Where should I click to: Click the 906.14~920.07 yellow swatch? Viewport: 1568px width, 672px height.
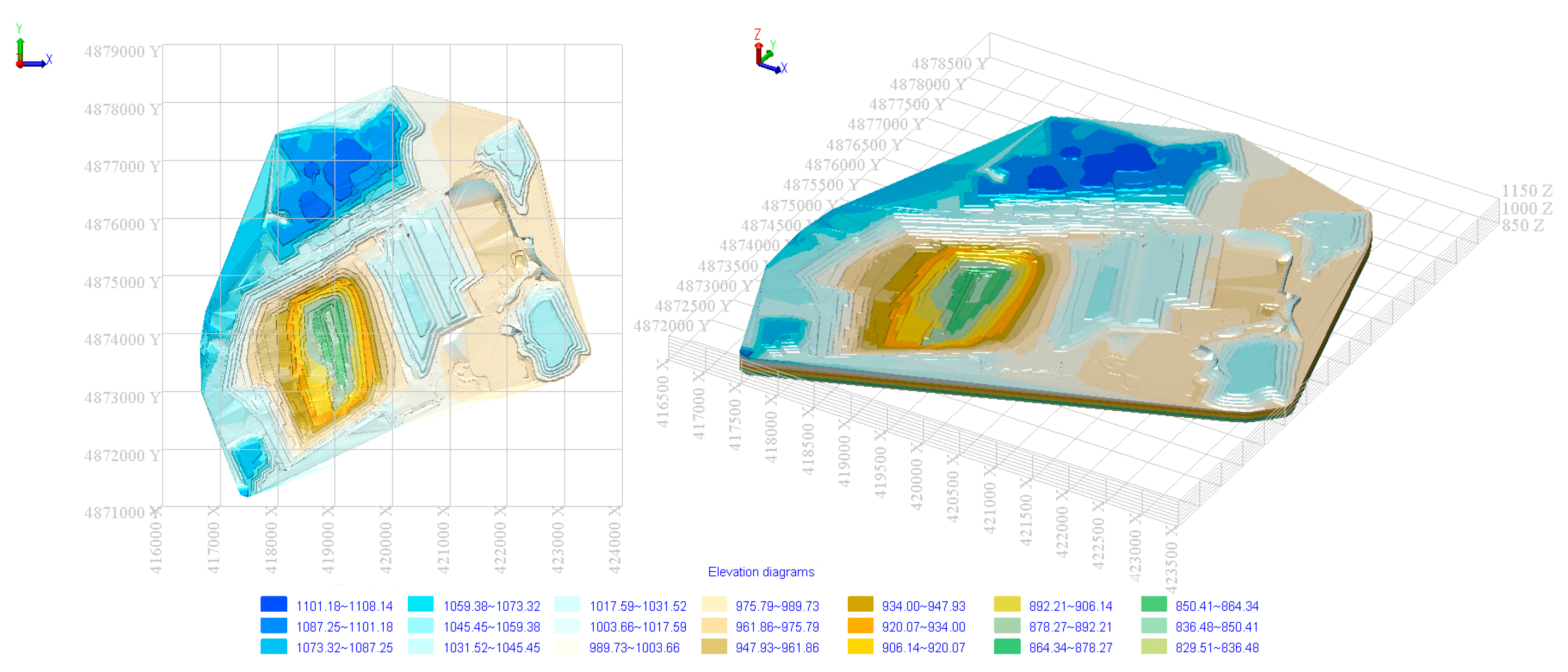[x=860, y=646]
